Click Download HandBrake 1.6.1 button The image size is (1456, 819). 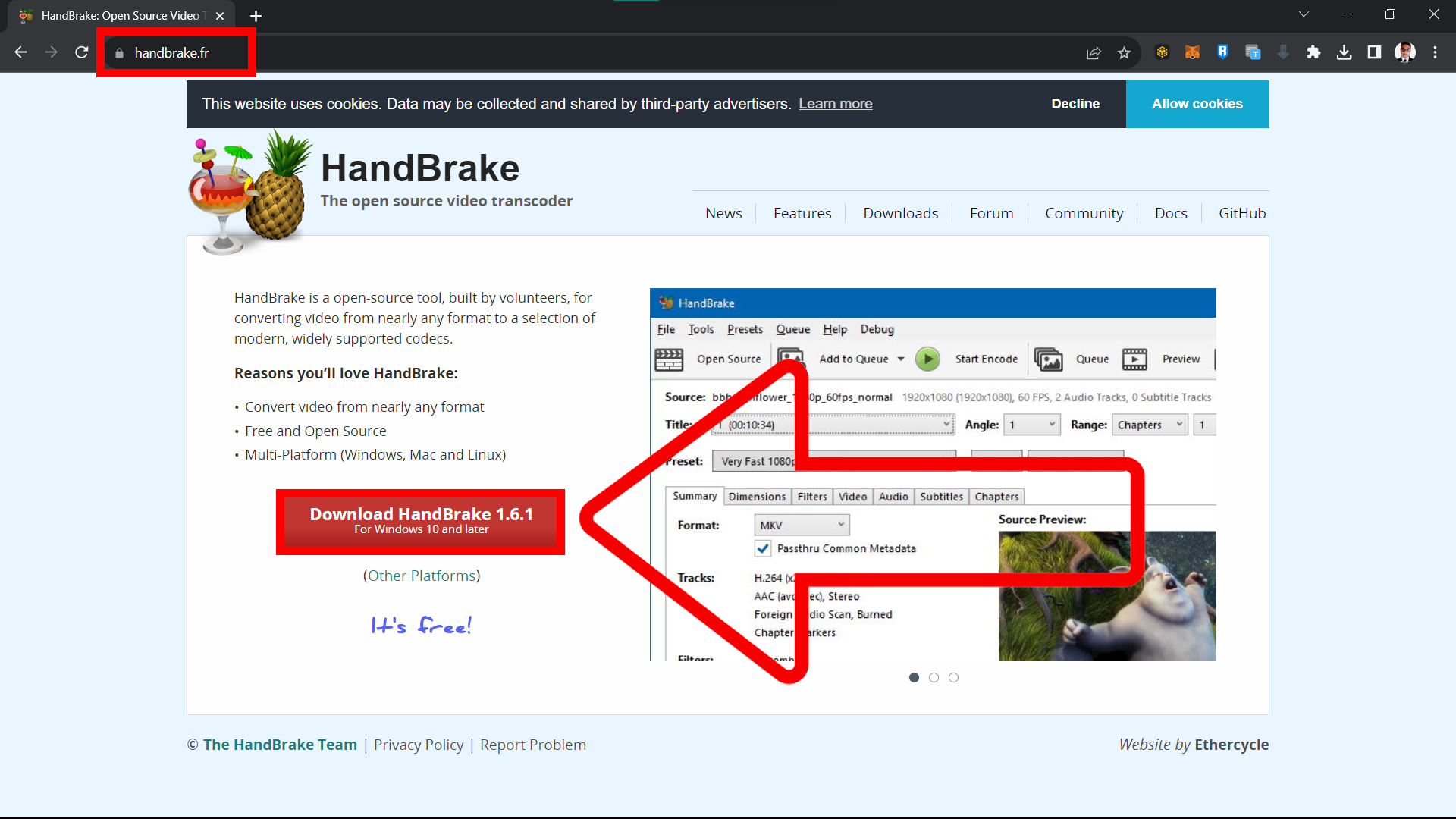click(x=420, y=520)
